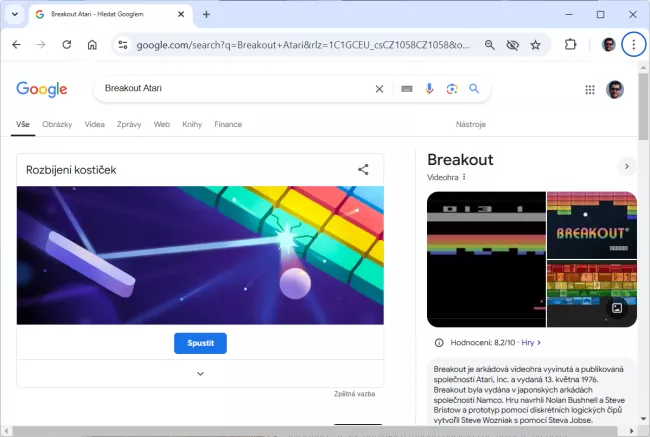The width and height of the screenshot is (650, 437).
Task: Open more images via gallery icon
Action: coord(617,308)
